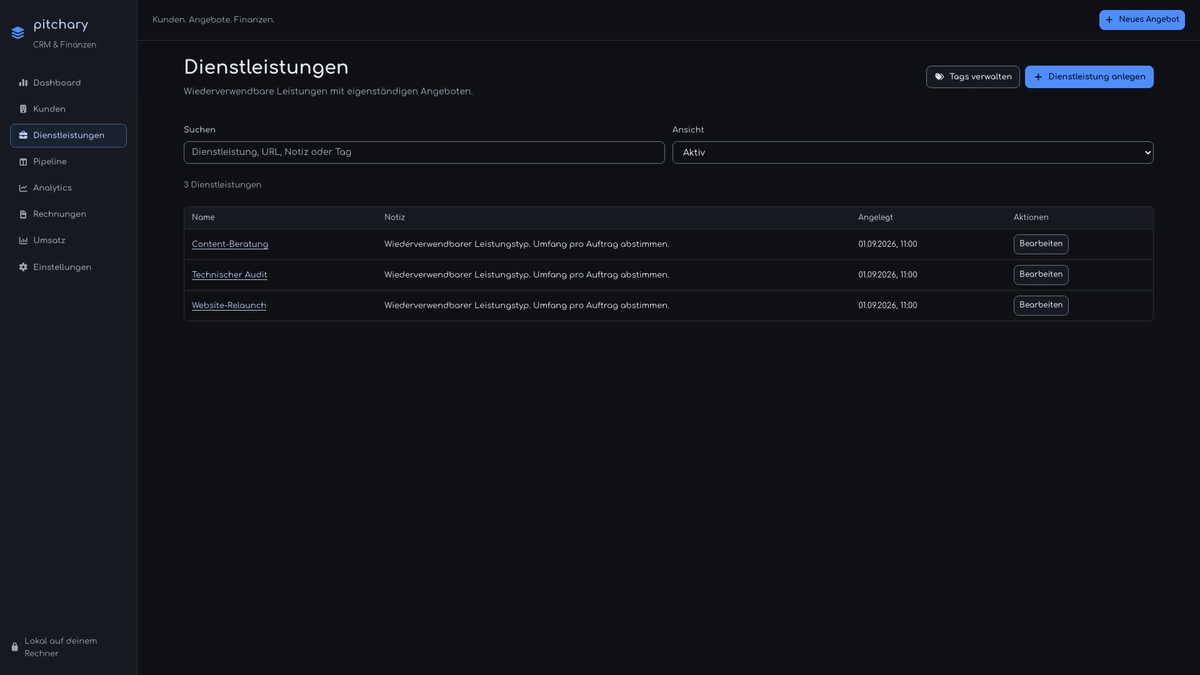Open the Content-Beratung link

point(230,244)
